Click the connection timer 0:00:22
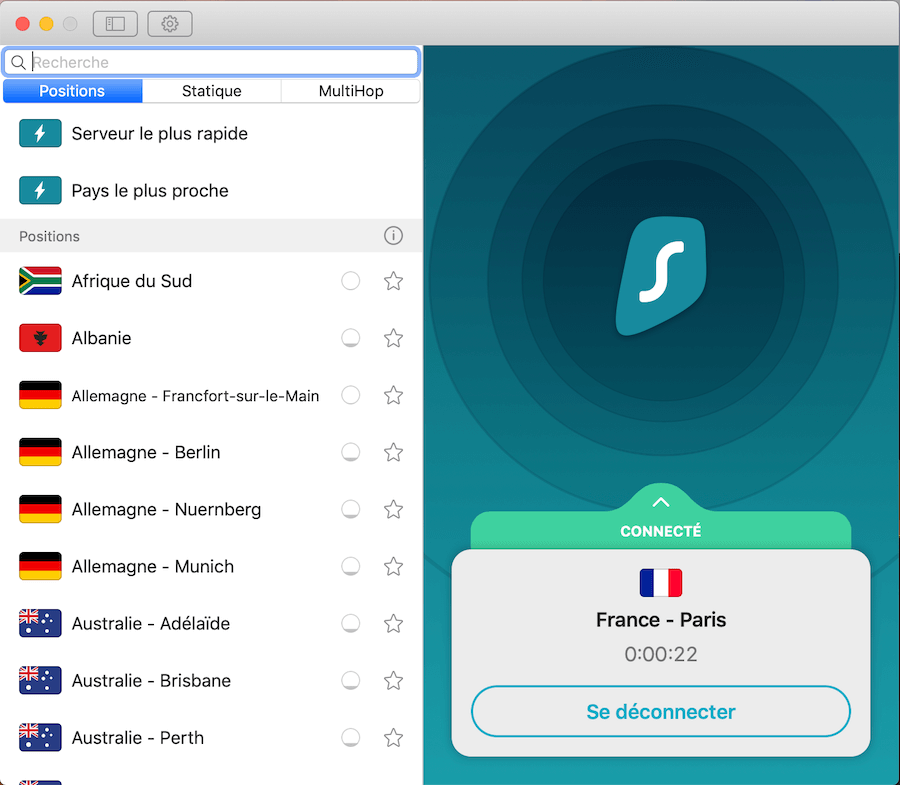Viewport: 900px width, 785px height. (661, 654)
